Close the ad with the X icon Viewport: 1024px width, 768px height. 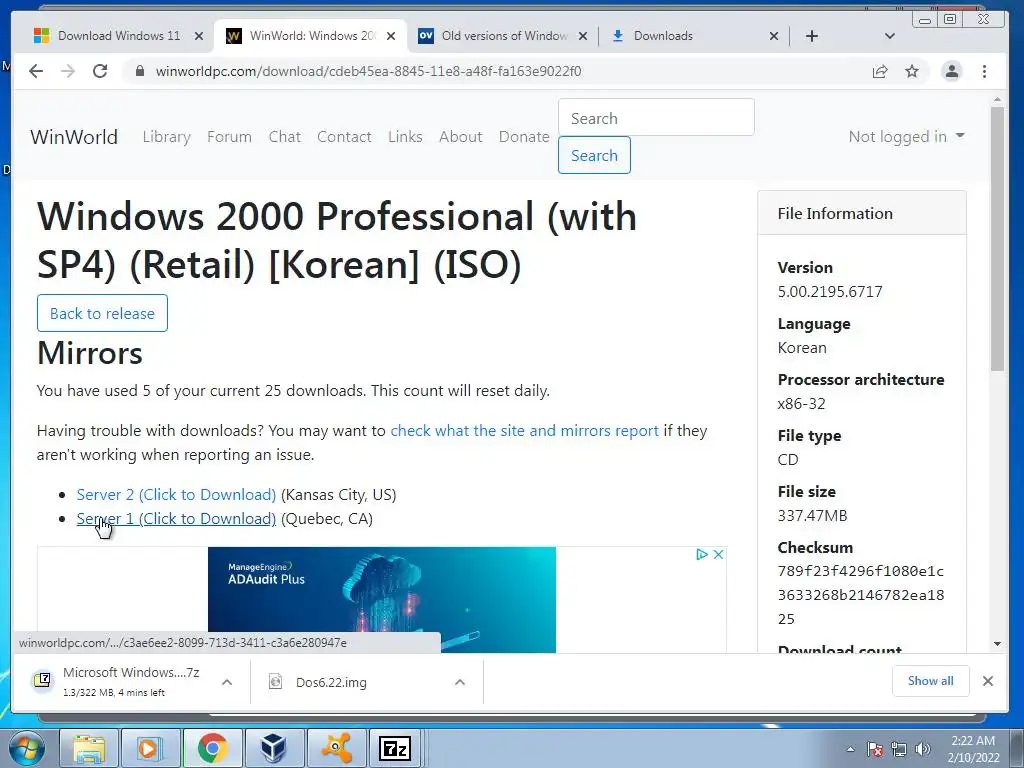[718, 554]
